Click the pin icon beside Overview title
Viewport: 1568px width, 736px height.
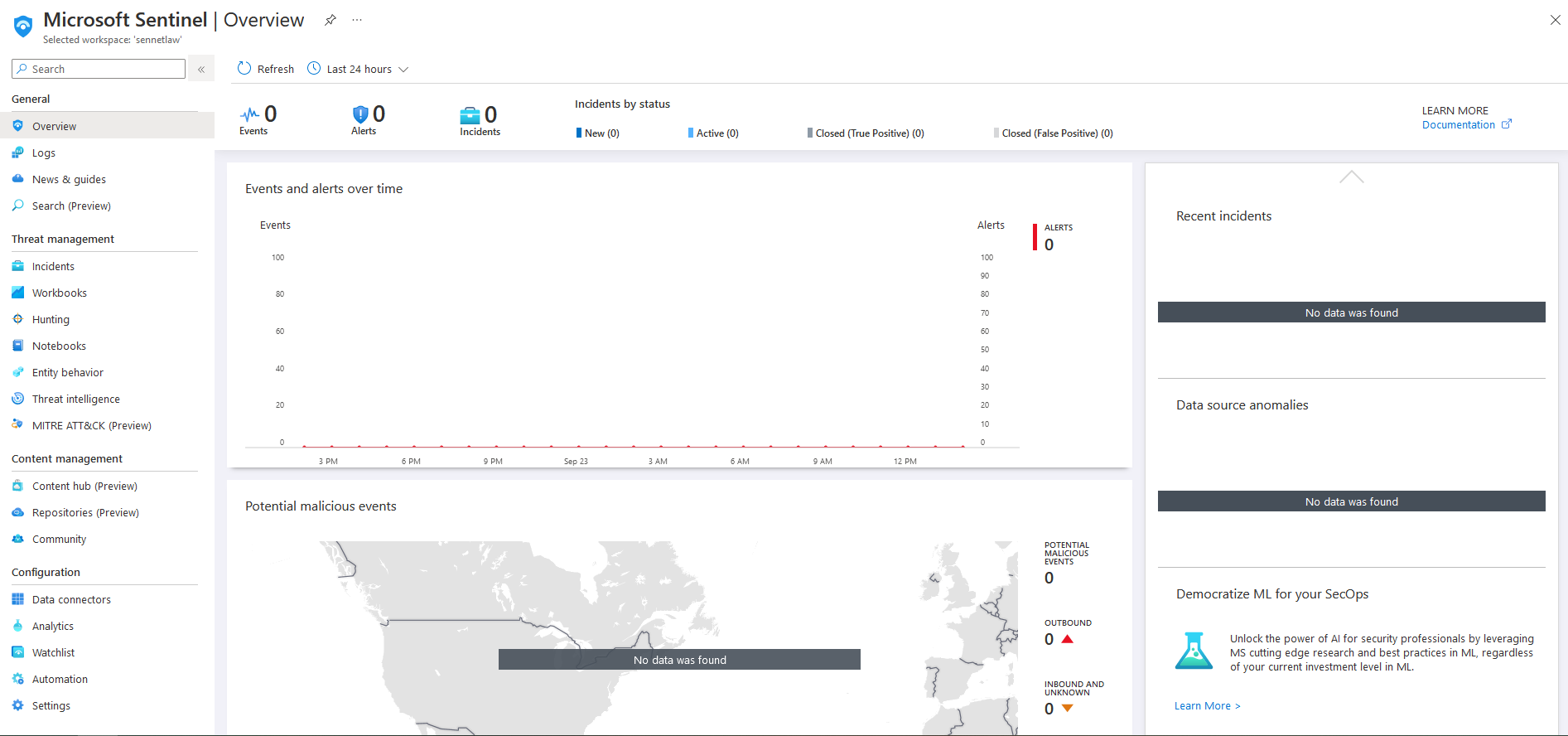pyautogui.click(x=330, y=20)
